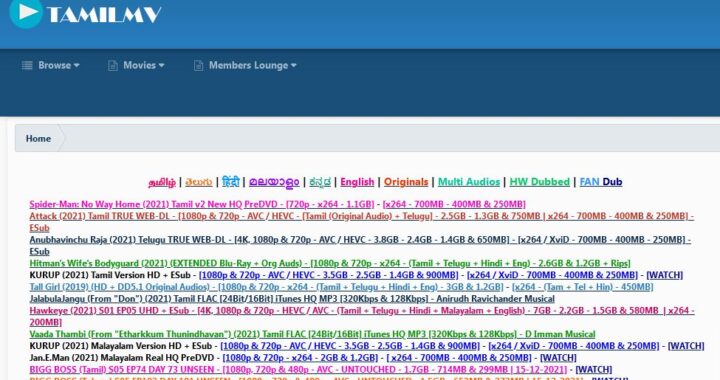Expand the Movies dropdown arrow
This screenshot has height=380, width=720.
pyautogui.click(x=161, y=65)
